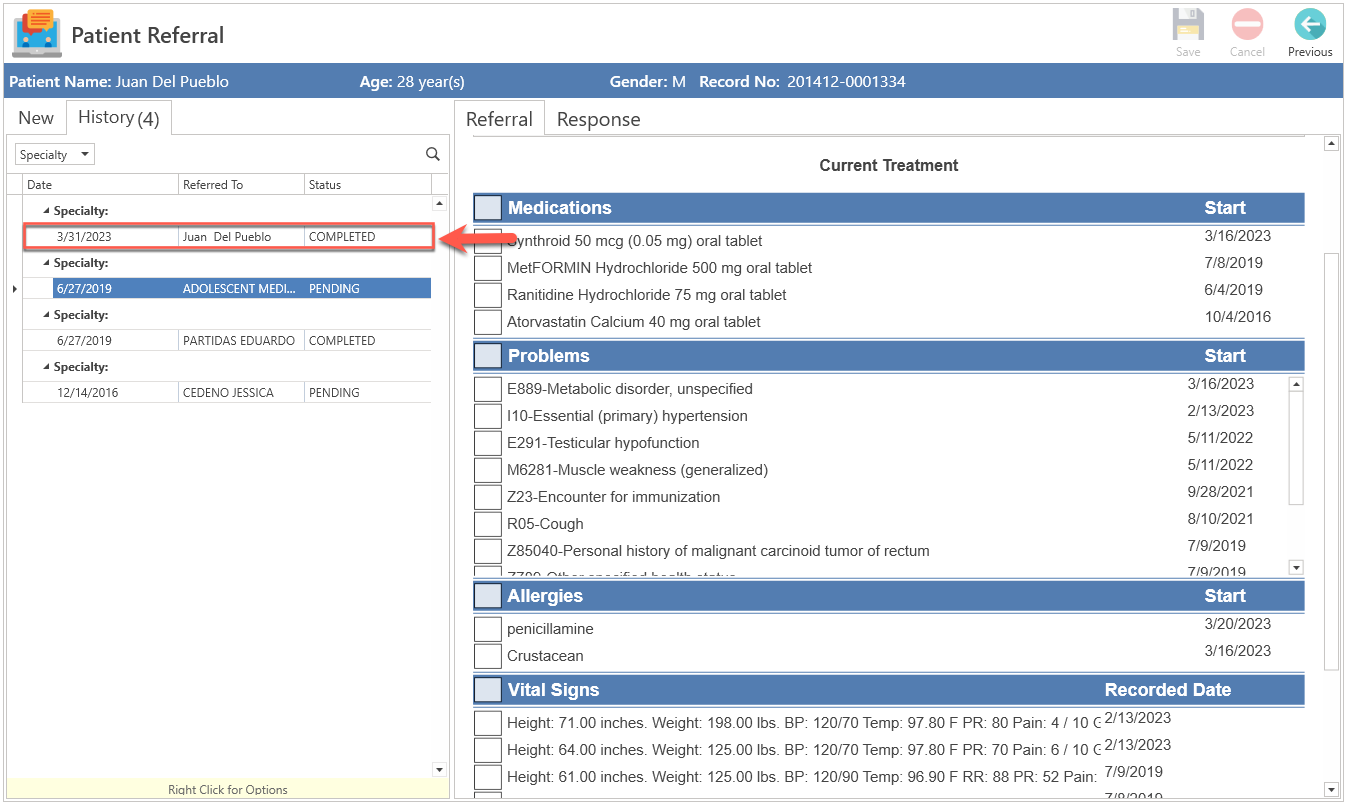Check the Allergies header checkbox
The width and height of the screenshot is (1349, 807).
point(488,596)
